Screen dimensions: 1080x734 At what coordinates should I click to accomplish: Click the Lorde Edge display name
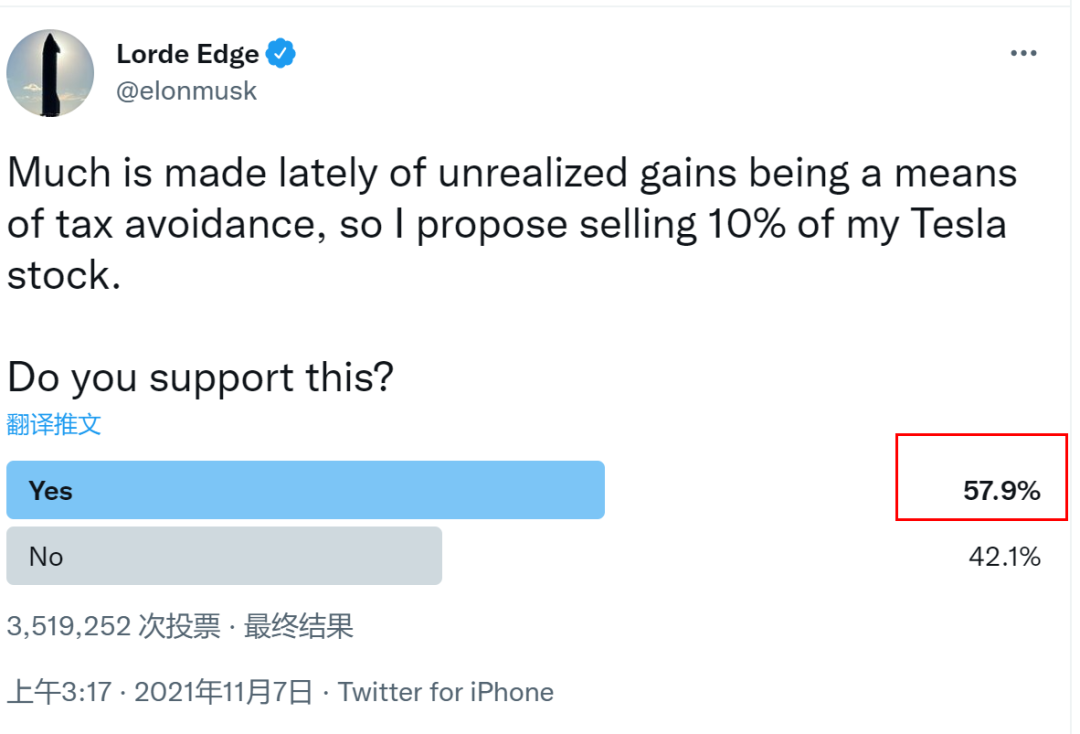click(189, 54)
